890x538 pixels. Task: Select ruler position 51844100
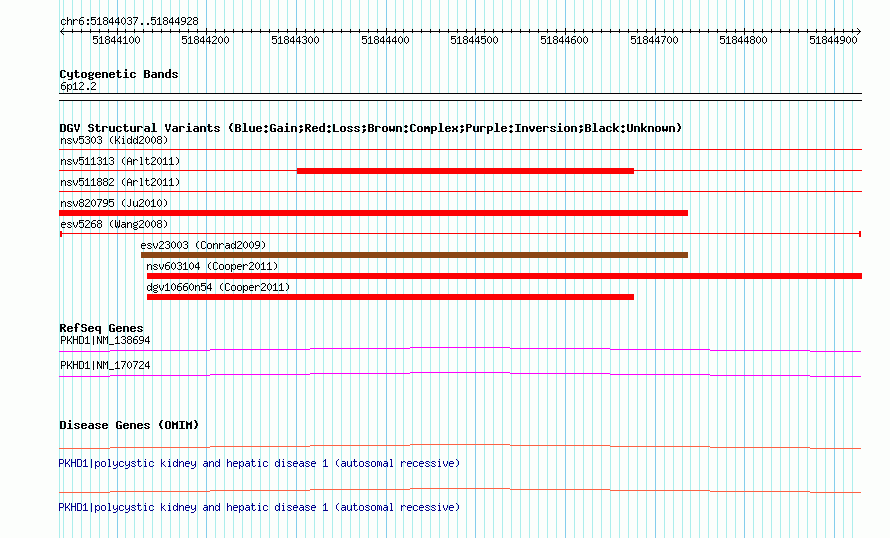(116, 40)
